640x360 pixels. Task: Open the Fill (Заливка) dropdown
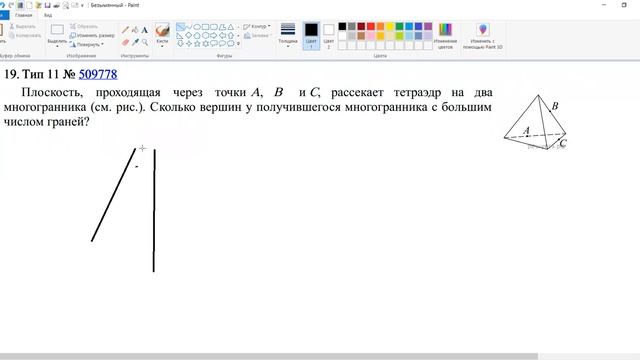click(x=257, y=36)
